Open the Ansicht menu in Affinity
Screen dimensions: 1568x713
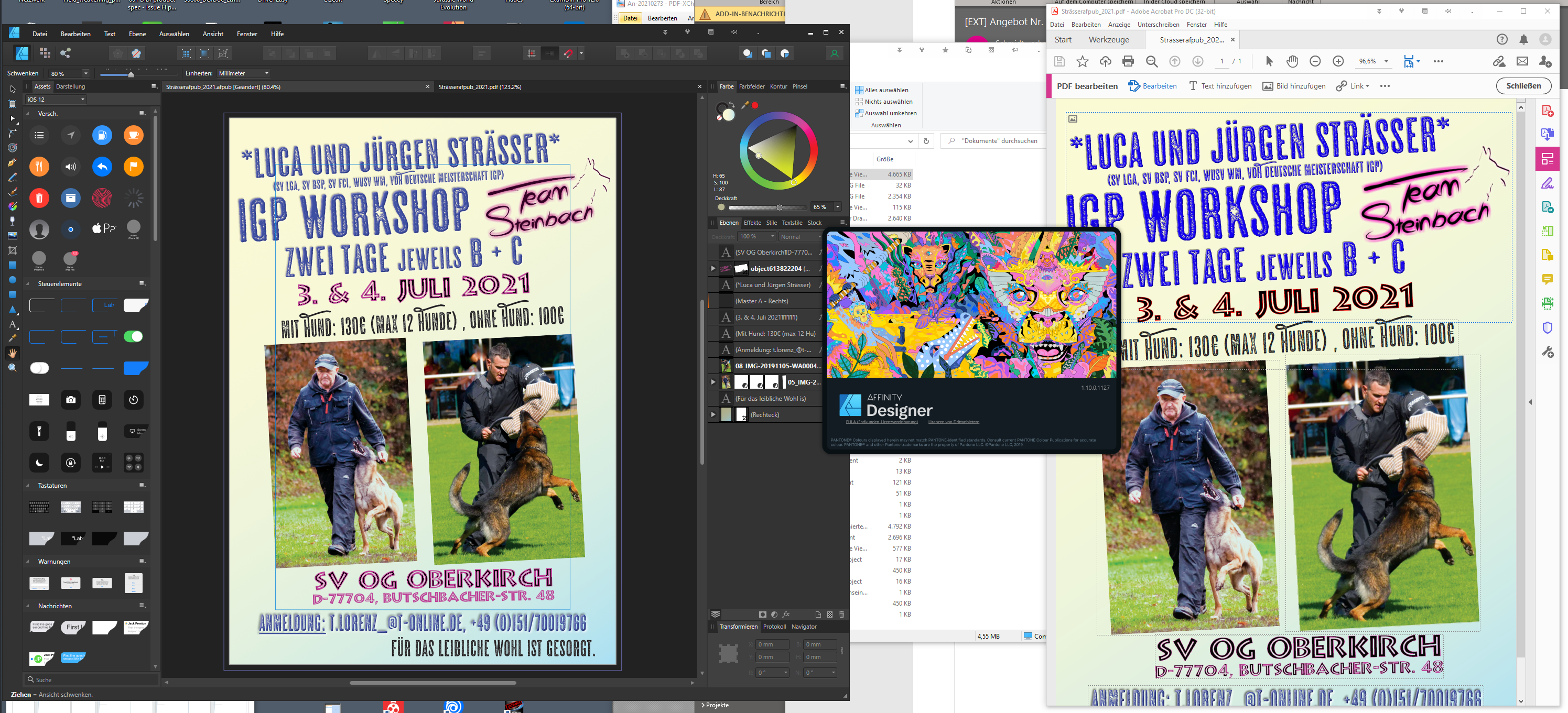(x=212, y=34)
